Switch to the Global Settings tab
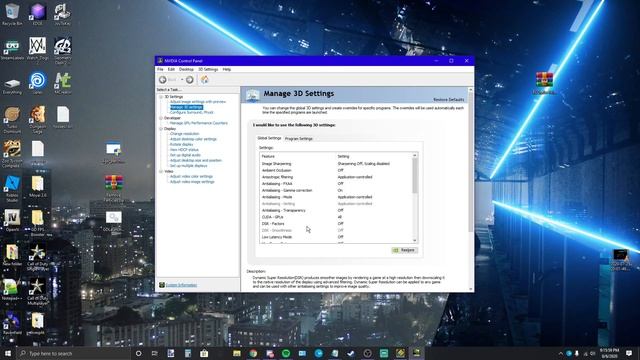Viewport: 640px width, 360px height. [269, 138]
